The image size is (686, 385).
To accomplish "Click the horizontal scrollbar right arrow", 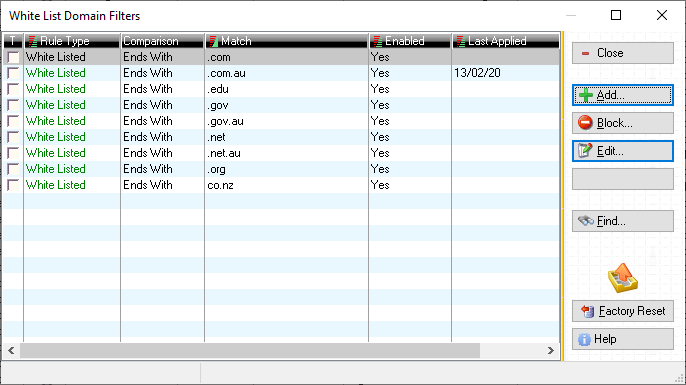I will [x=551, y=350].
